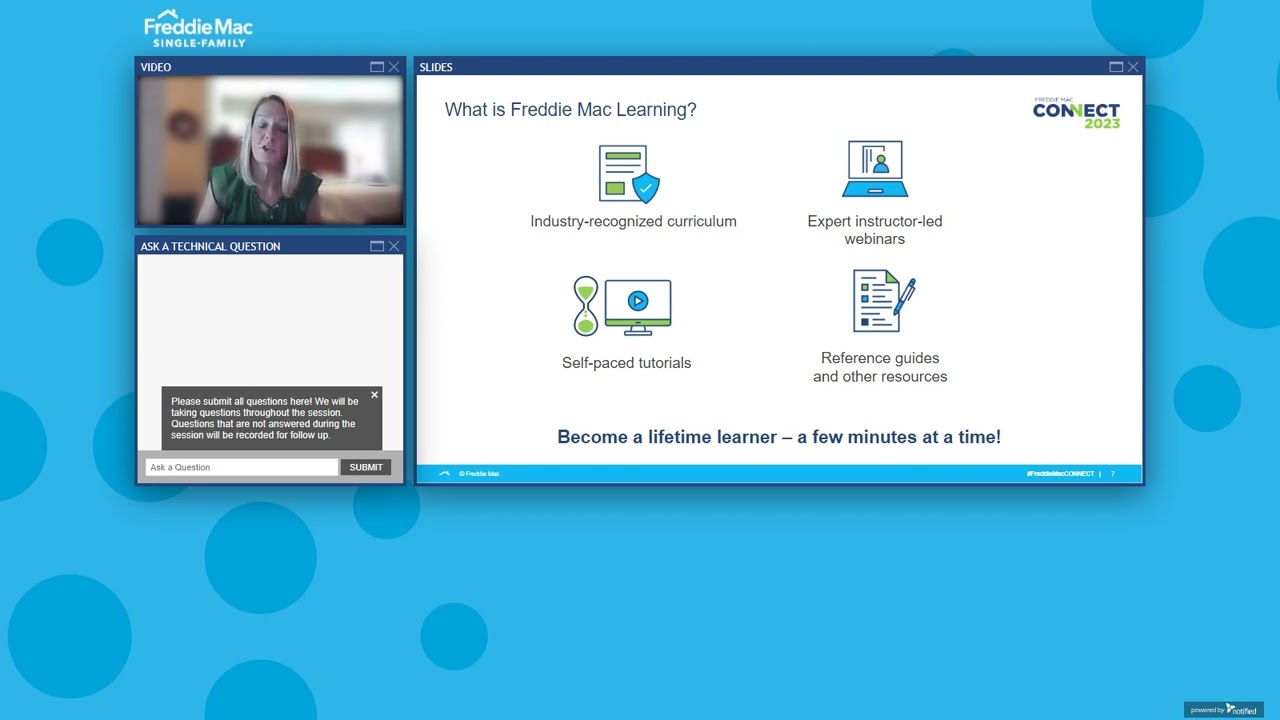Viewport: 1280px width, 720px height.
Task: Click the Connect 2023 logo on slide
Action: pyautogui.click(x=1076, y=112)
